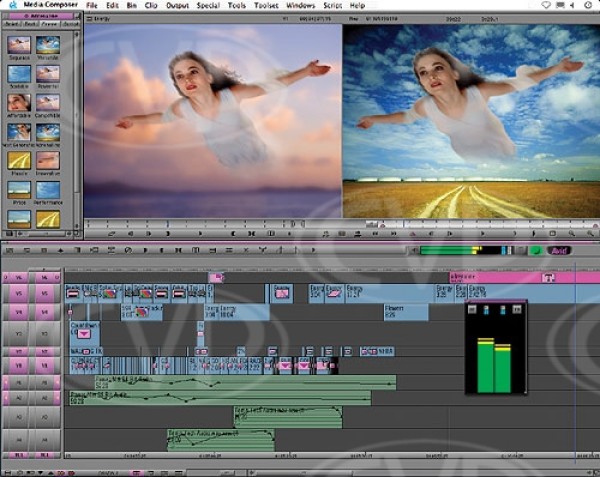600x477 pixels.
Task: Toggle the V1 track selector in timeline
Action: [x=43, y=364]
